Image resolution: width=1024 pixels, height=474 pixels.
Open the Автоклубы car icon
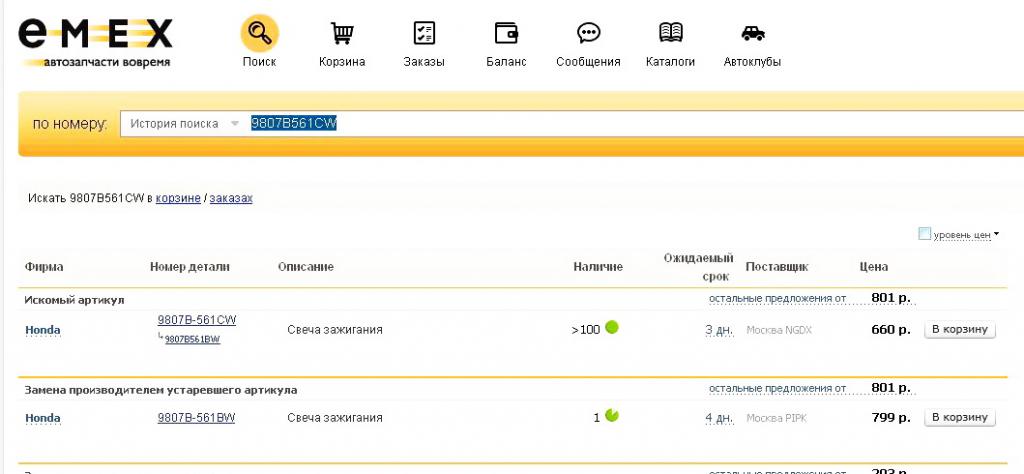pos(753,33)
